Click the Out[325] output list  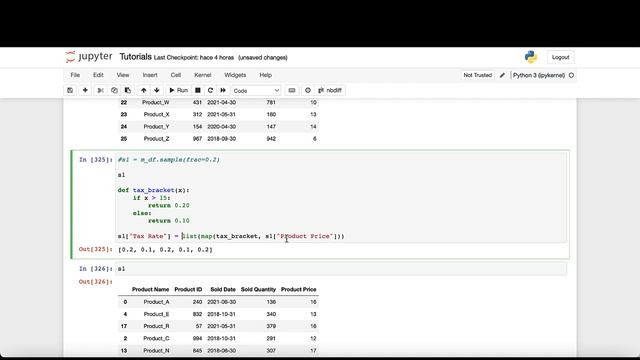pyautogui.click(x=165, y=249)
